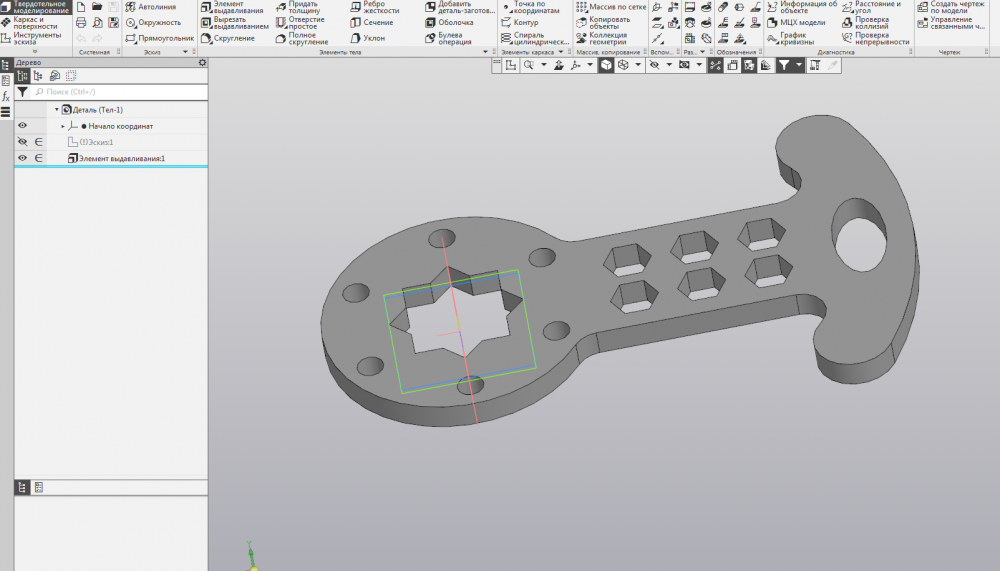Click the Ребро жесткости rib tool
The width and height of the screenshot is (1000, 571).
point(373,7)
